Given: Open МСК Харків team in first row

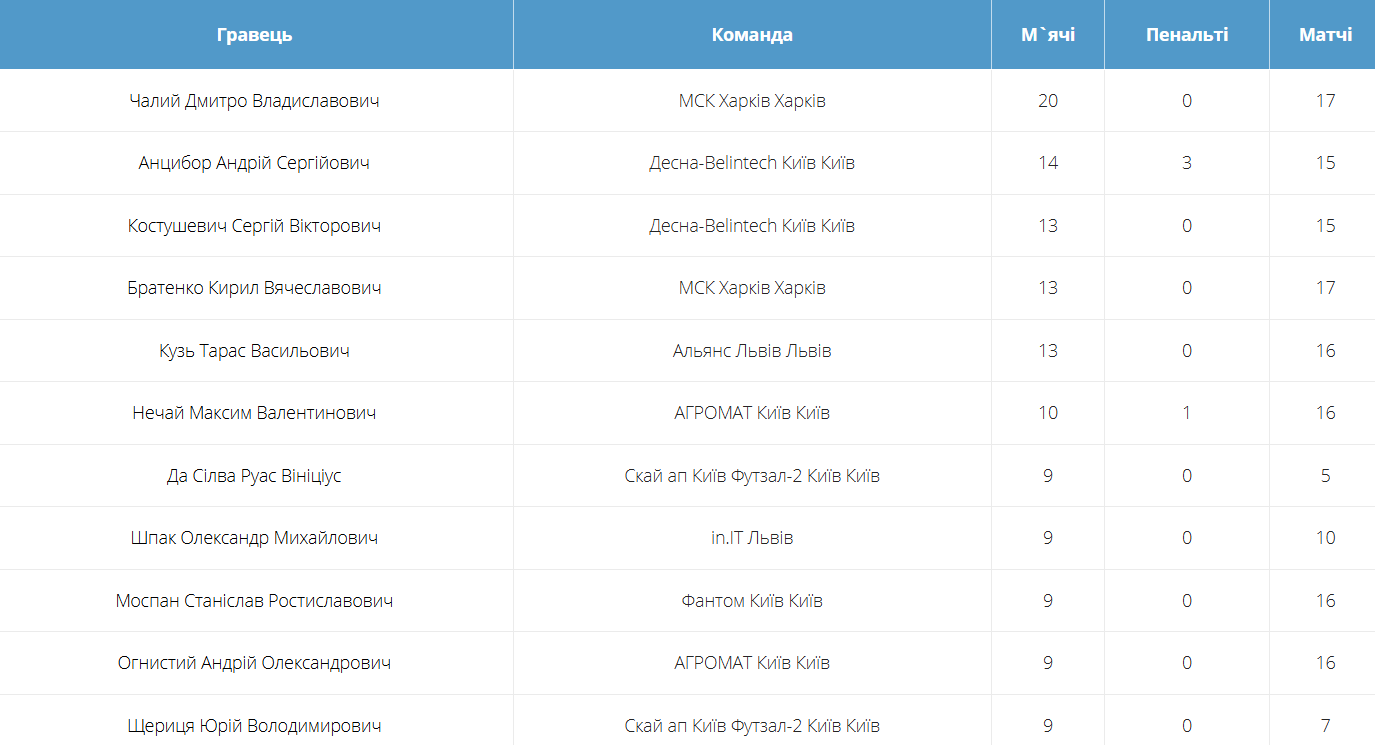Looking at the screenshot, I should click(752, 101).
